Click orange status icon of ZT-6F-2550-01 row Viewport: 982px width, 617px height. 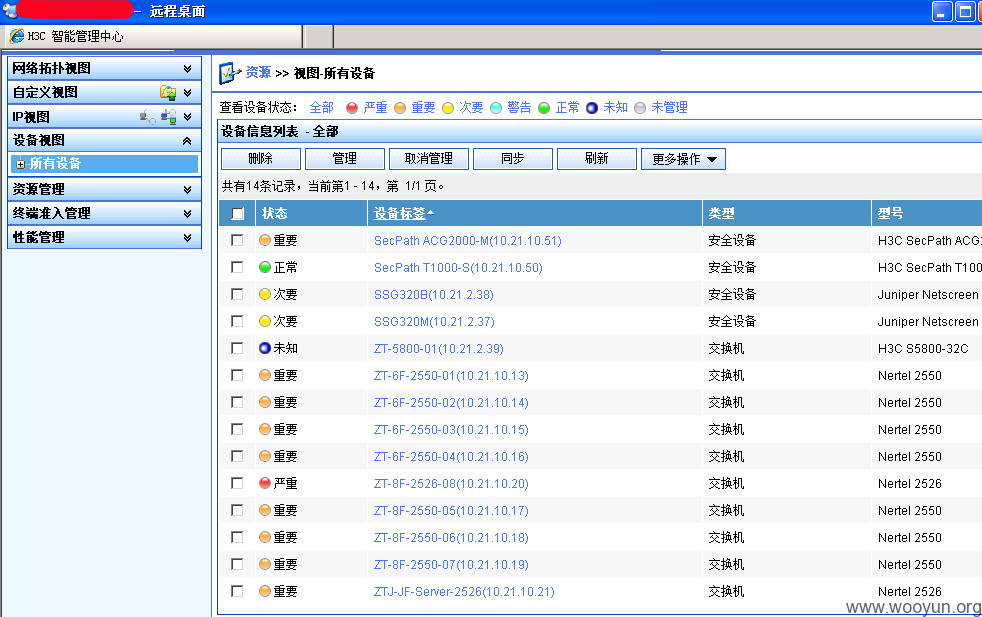(x=265, y=375)
